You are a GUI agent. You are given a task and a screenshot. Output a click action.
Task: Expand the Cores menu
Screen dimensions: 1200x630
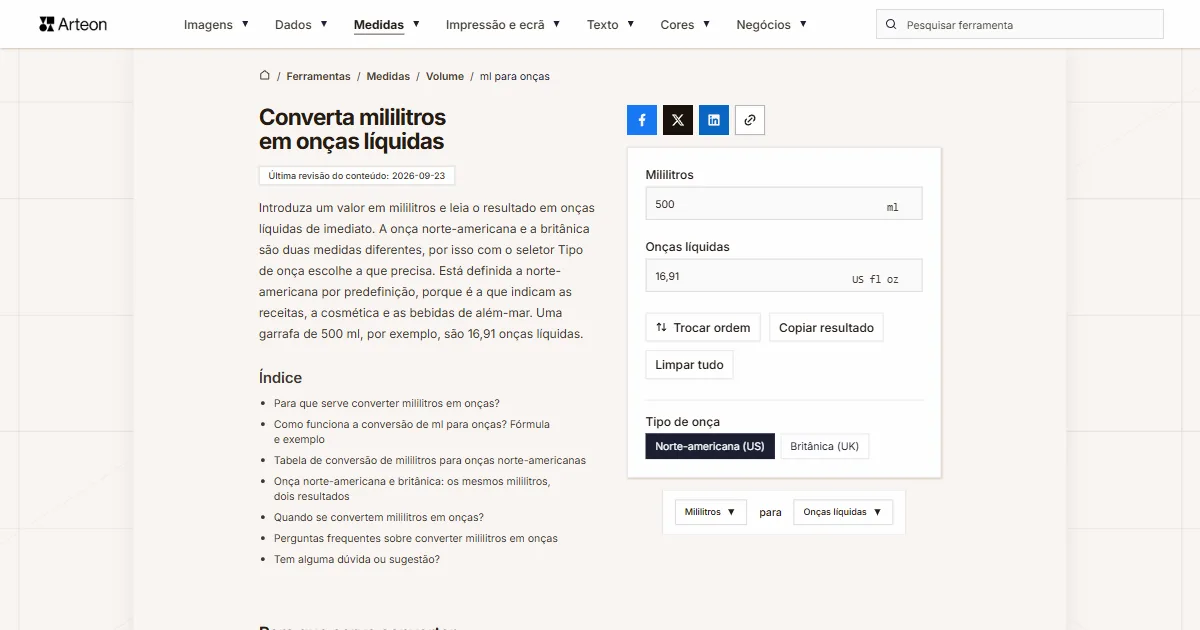(686, 25)
